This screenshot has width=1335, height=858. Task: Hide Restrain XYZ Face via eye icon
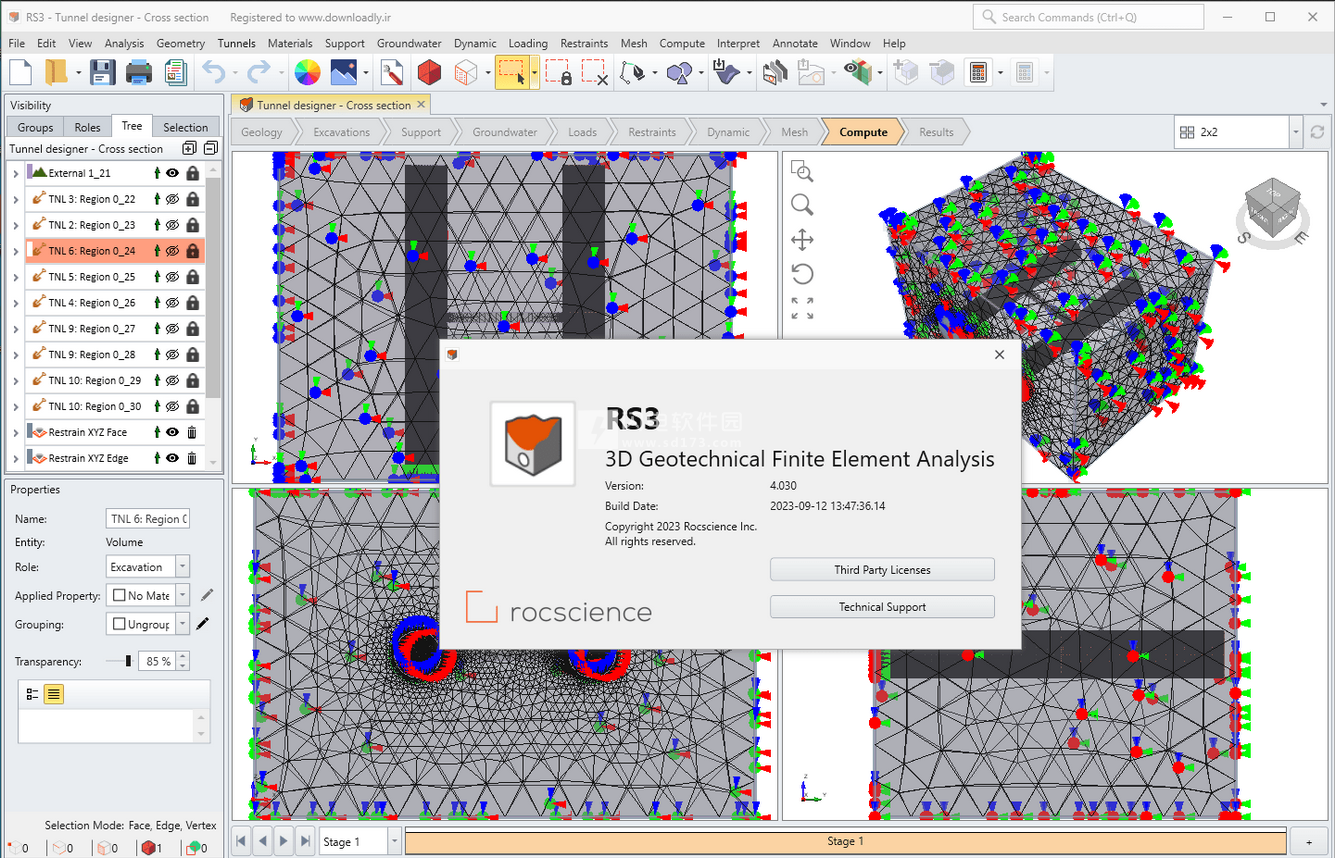(172, 432)
